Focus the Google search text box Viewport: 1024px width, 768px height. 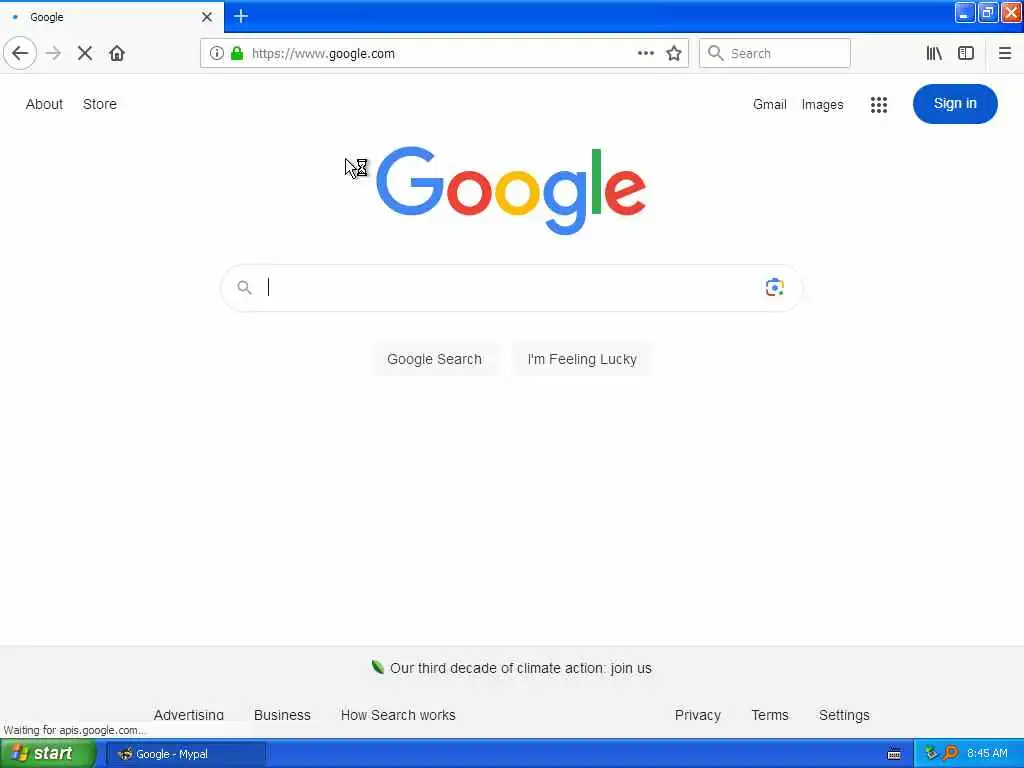tap(512, 287)
